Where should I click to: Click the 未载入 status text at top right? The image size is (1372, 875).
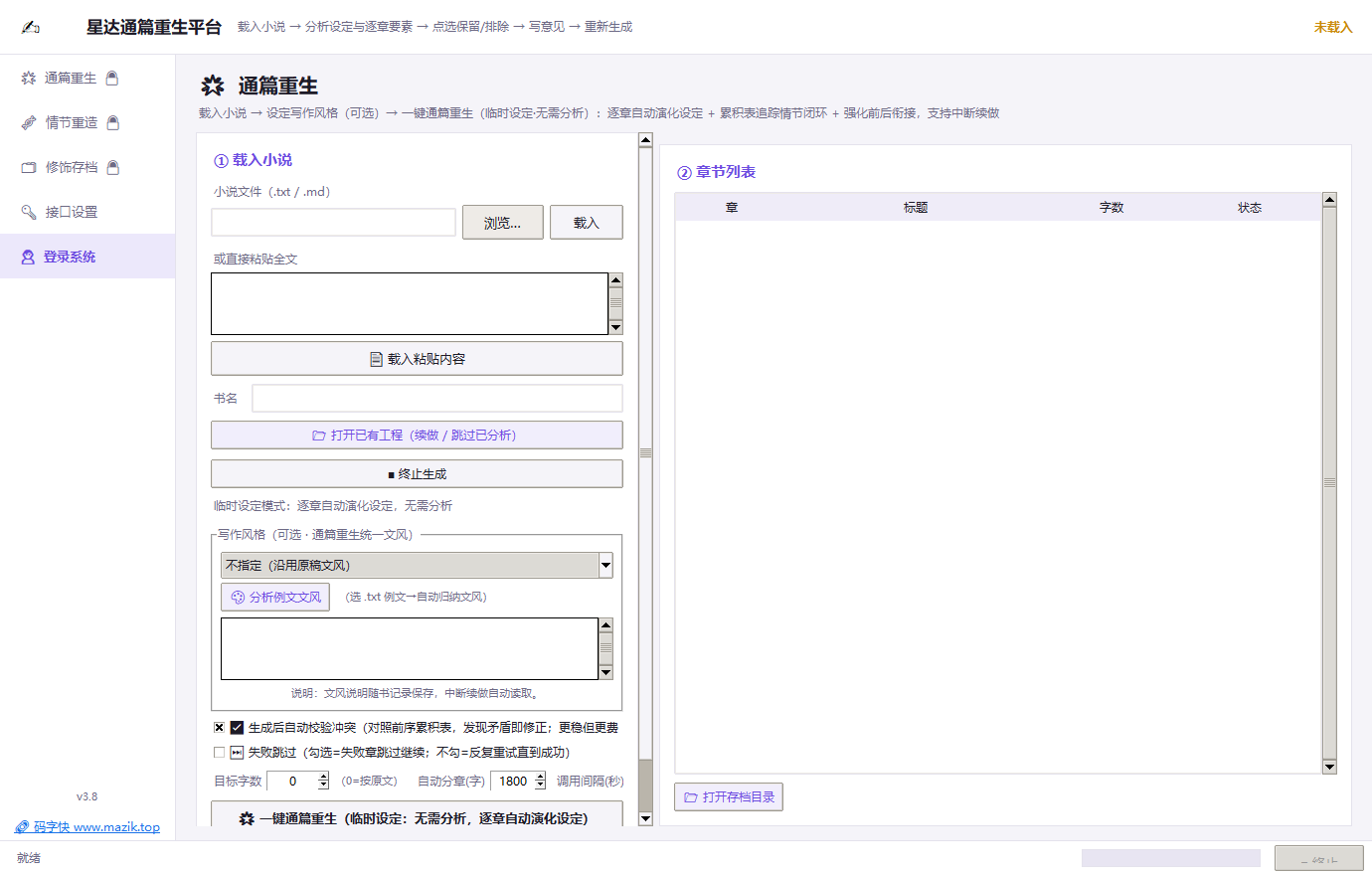[1333, 27]
